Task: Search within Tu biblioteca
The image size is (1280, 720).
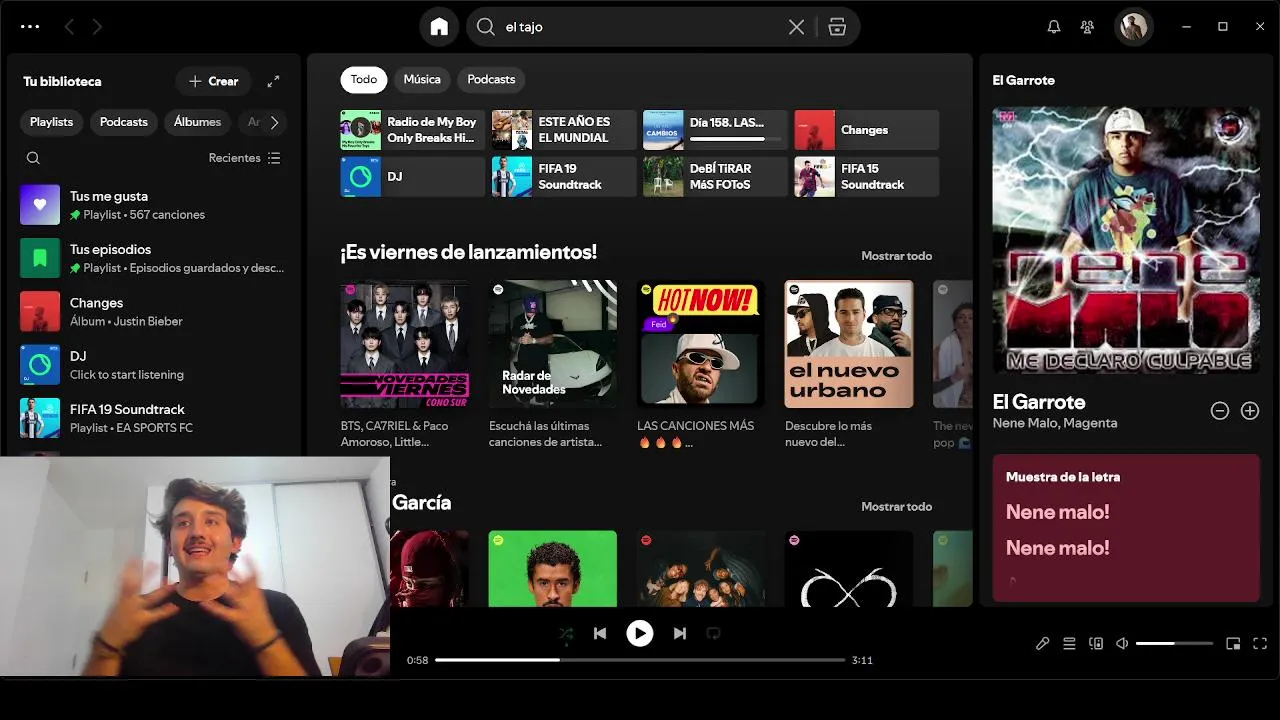Action: (x=33, y=158)
